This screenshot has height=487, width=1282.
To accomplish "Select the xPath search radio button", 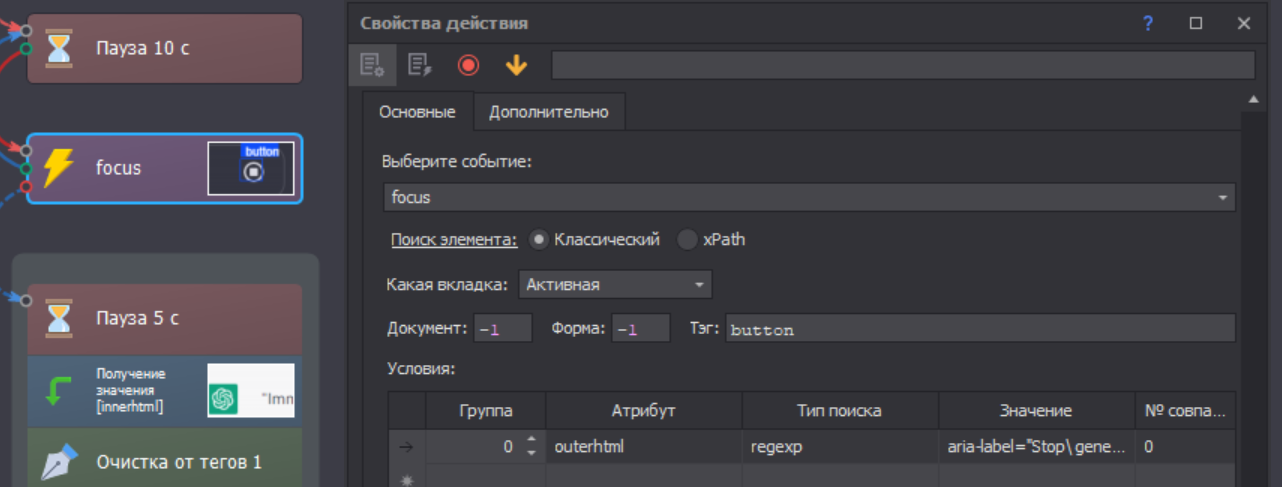I will click(x=688, y=240).
